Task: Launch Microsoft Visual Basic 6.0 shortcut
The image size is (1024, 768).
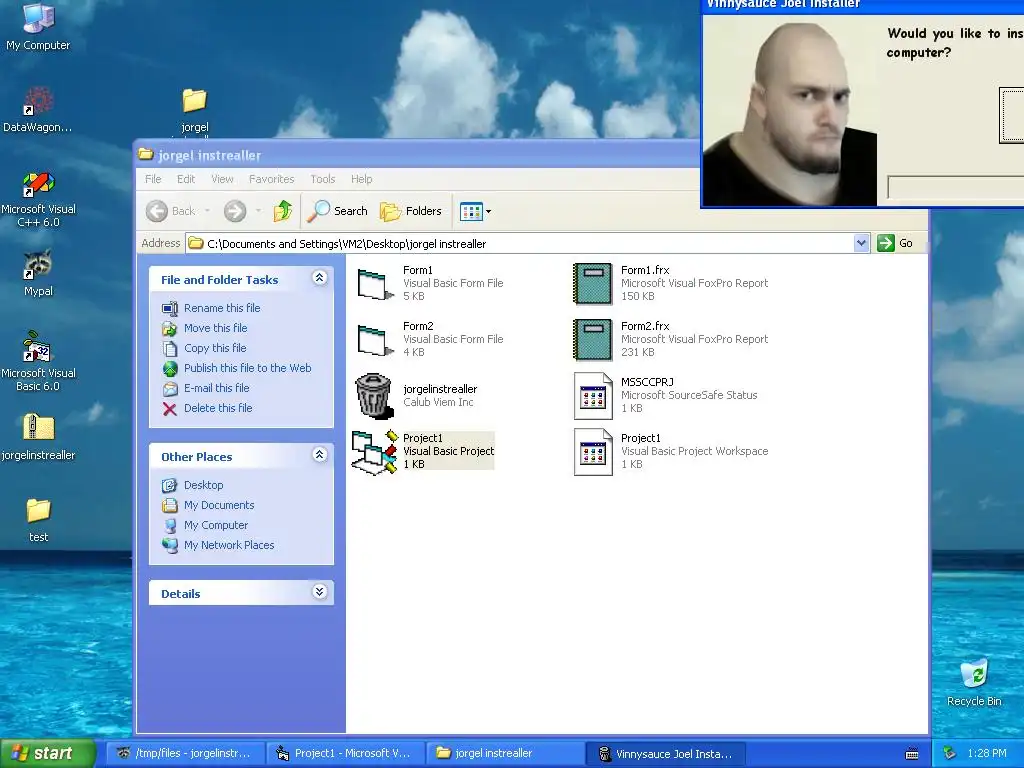Action: (38, 361)
